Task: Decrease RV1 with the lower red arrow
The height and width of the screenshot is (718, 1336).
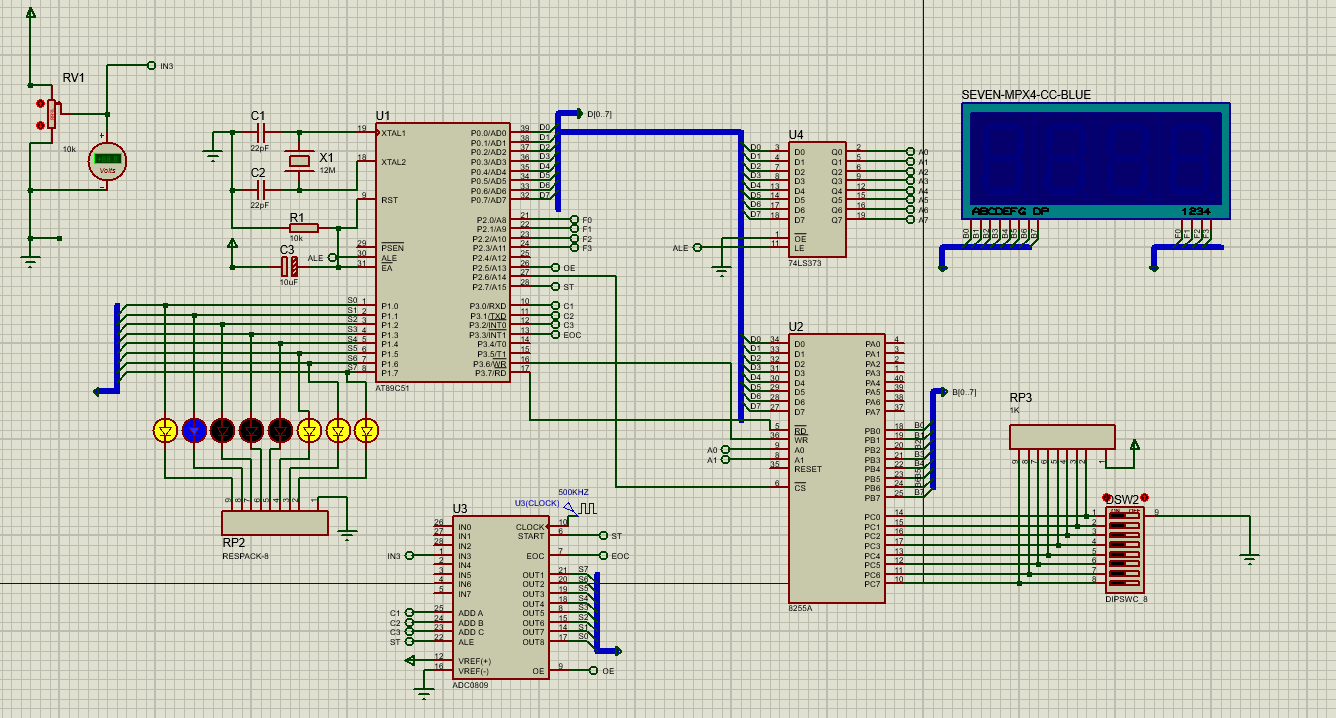Action: (40, 125)
